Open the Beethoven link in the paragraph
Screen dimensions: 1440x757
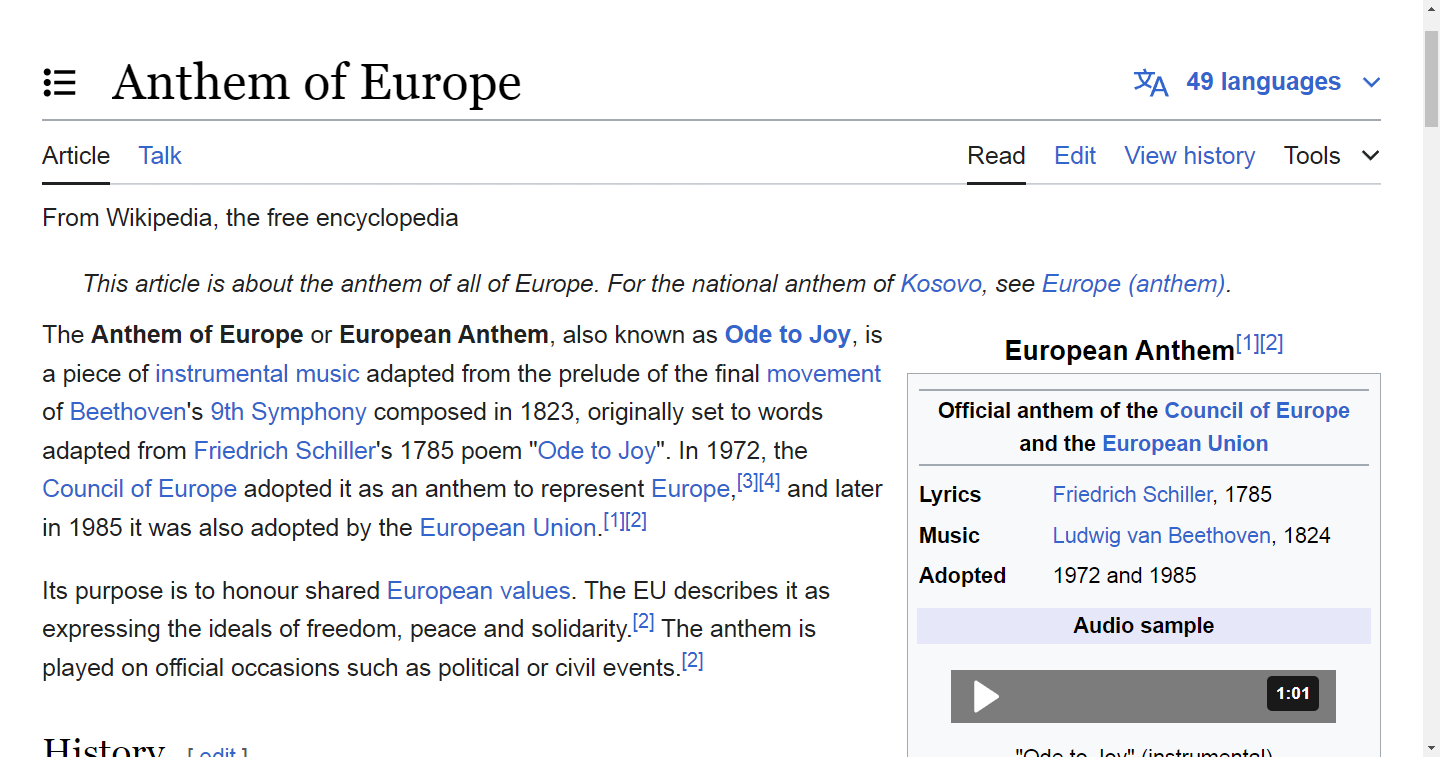point(128,412)
